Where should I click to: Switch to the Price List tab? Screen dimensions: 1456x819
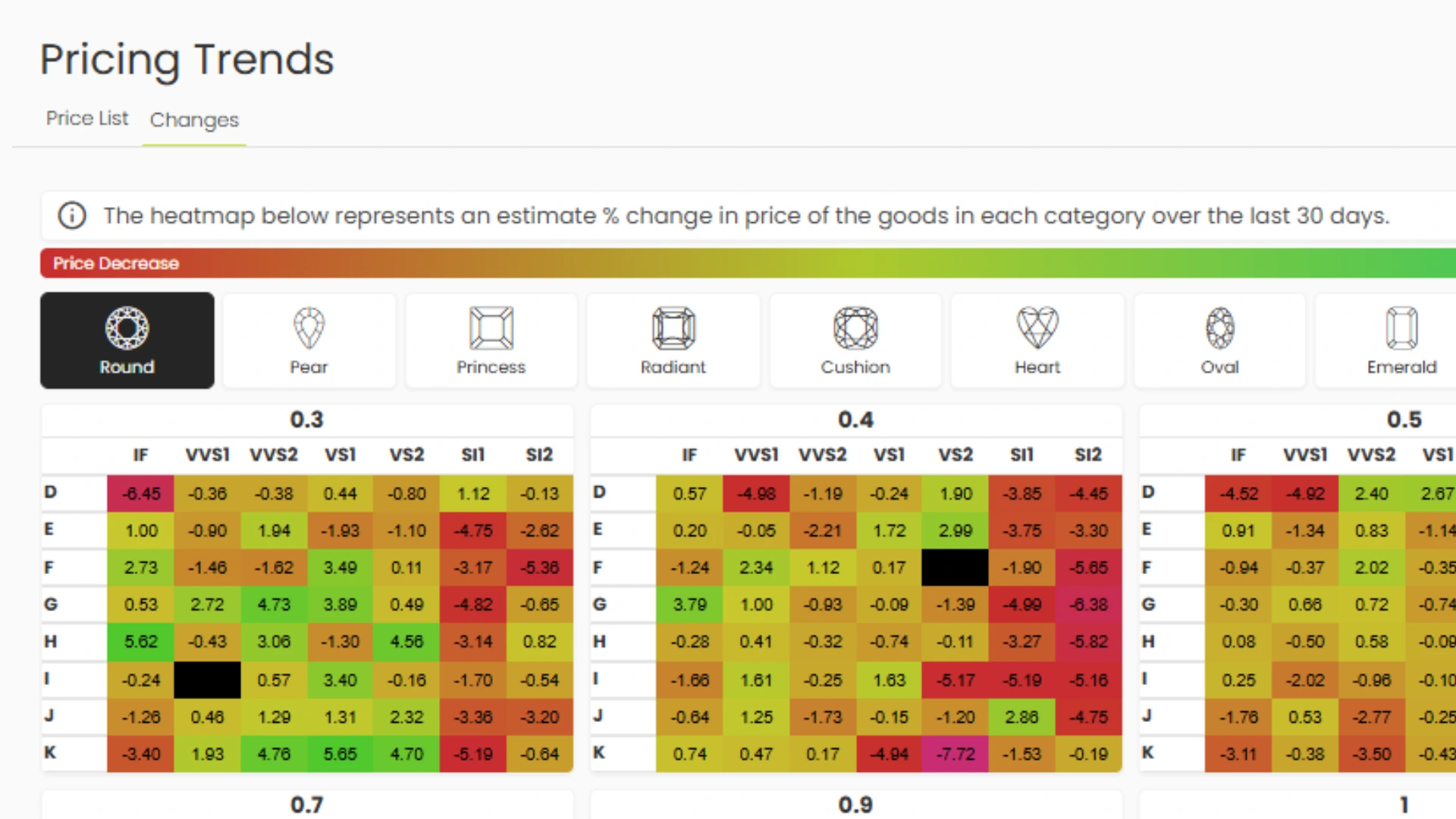87,119
